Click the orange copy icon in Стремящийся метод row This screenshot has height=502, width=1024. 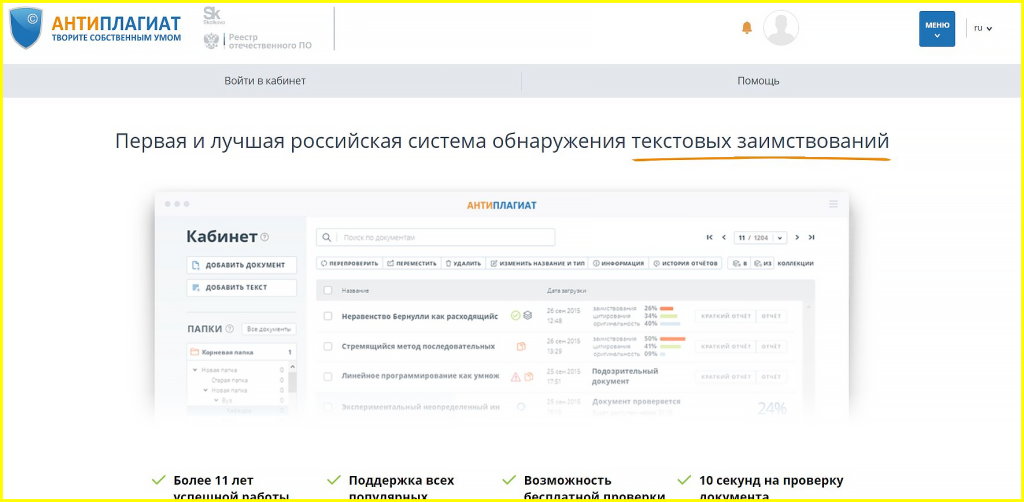521,347
